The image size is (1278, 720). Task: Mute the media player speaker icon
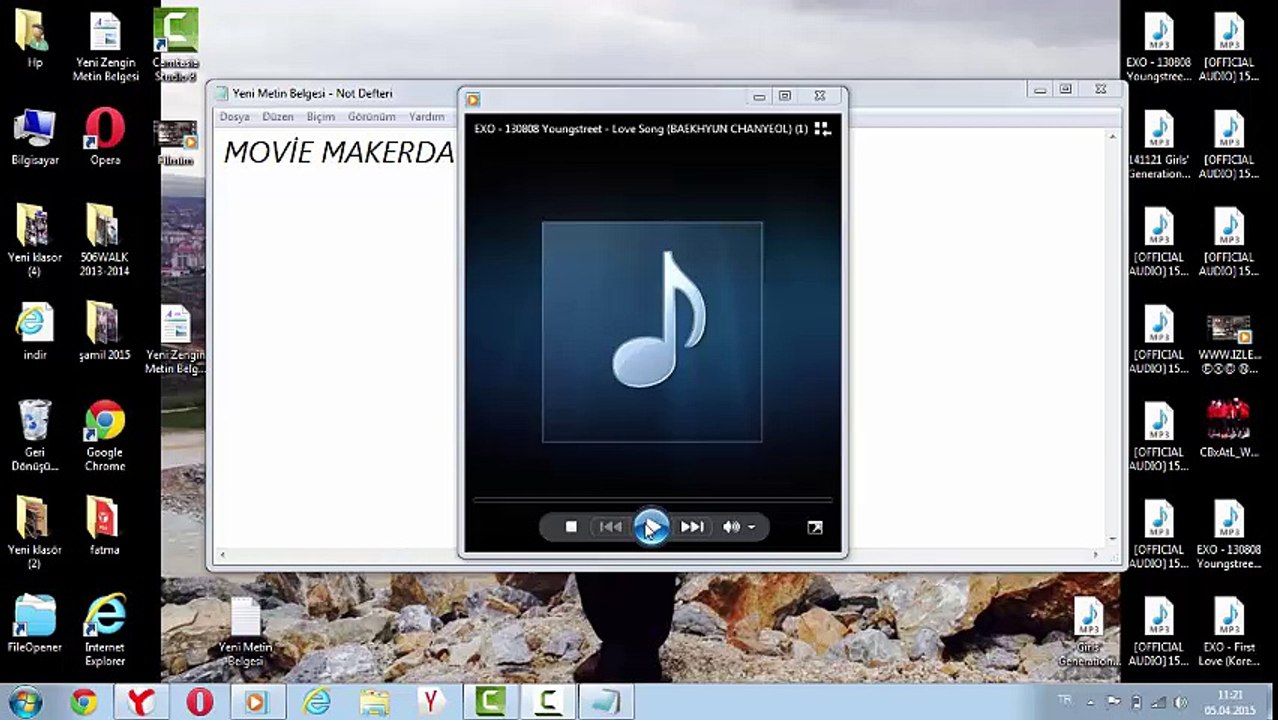click(732, 527)
